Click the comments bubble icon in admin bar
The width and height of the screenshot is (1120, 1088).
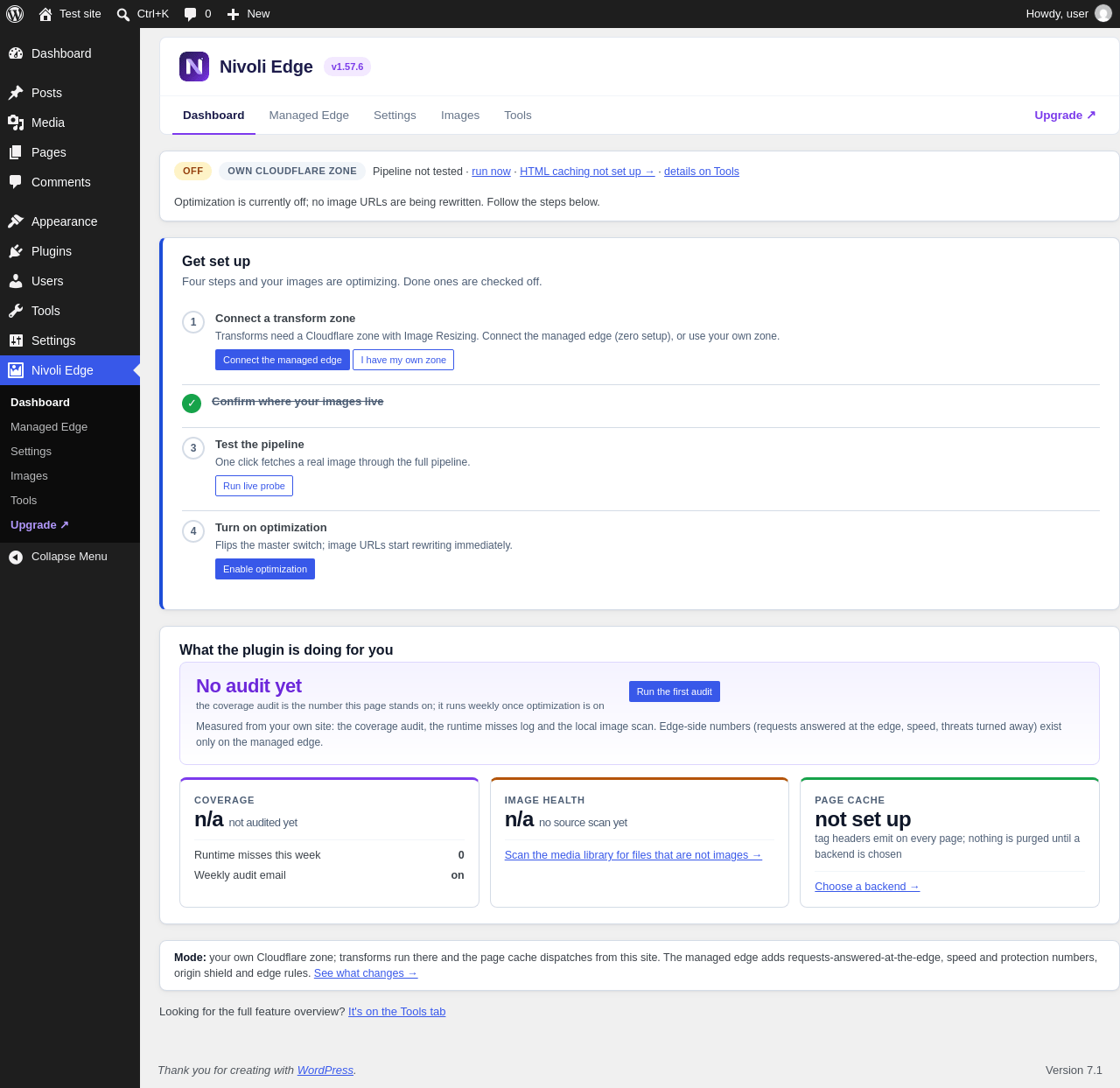tap(190, 14)
